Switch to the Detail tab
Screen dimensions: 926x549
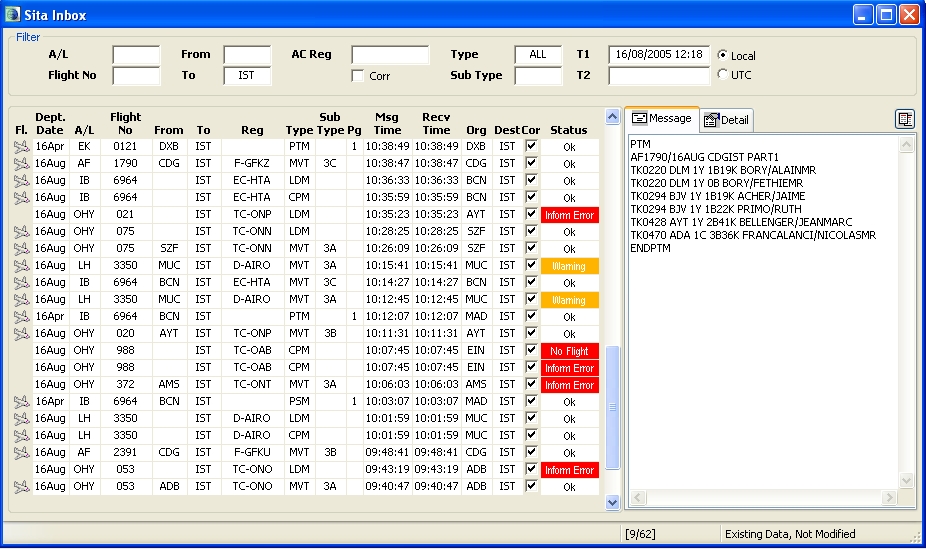pyautogui.click(x=726, y=120)
